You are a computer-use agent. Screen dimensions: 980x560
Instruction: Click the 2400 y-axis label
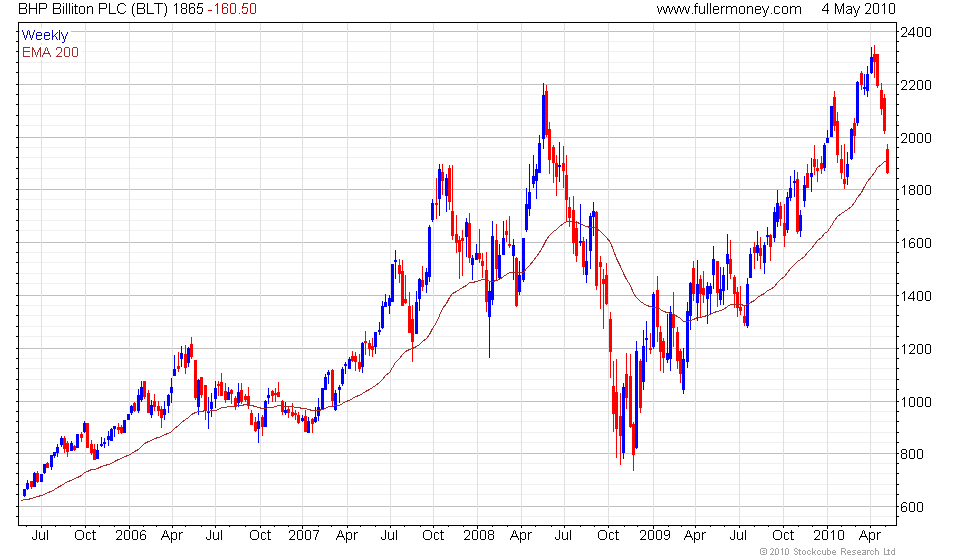(916, 32)
